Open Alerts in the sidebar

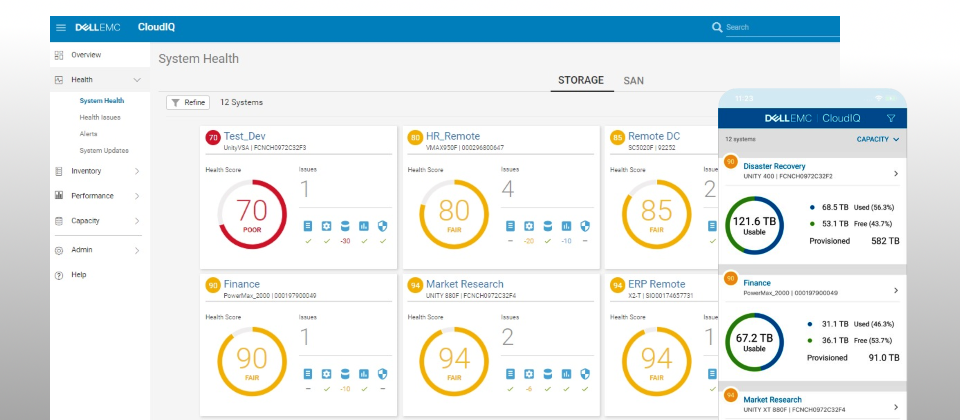tap(88, 134)
